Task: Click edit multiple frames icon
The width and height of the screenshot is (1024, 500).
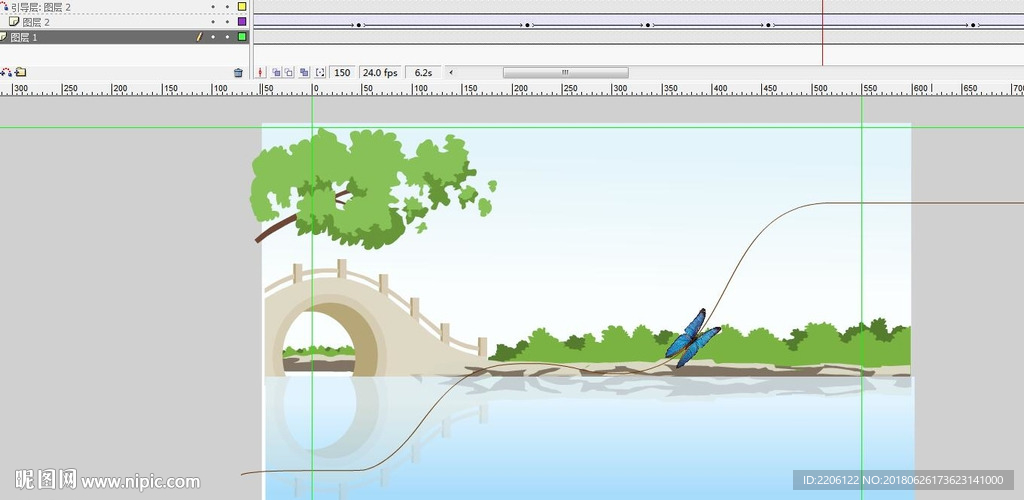Action: [x=304, y=72]
